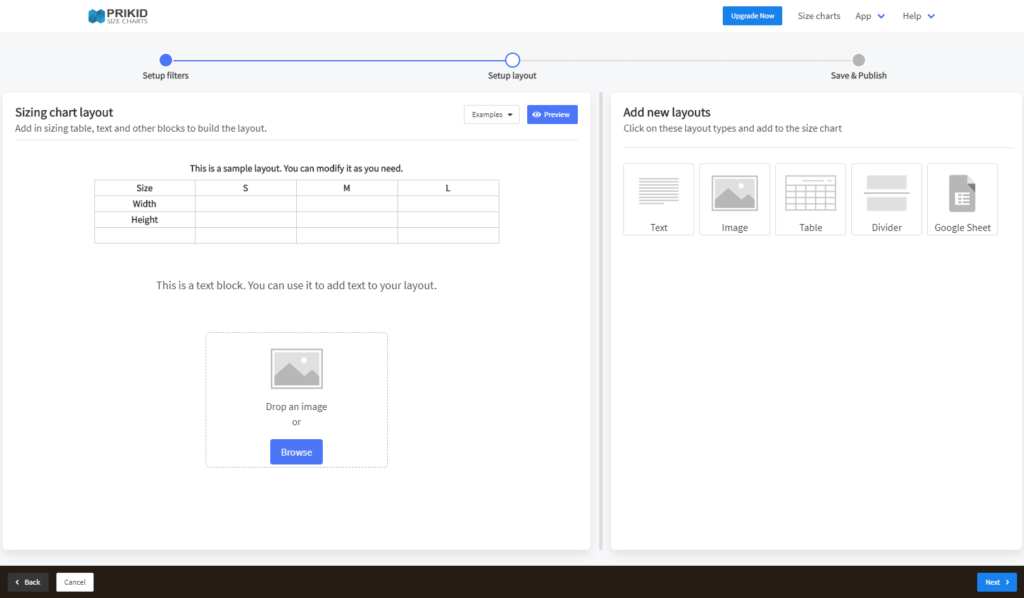Click Upgrade Now in the header
The width and height of the screenshot is (1024, 598).
pos(752,15)
